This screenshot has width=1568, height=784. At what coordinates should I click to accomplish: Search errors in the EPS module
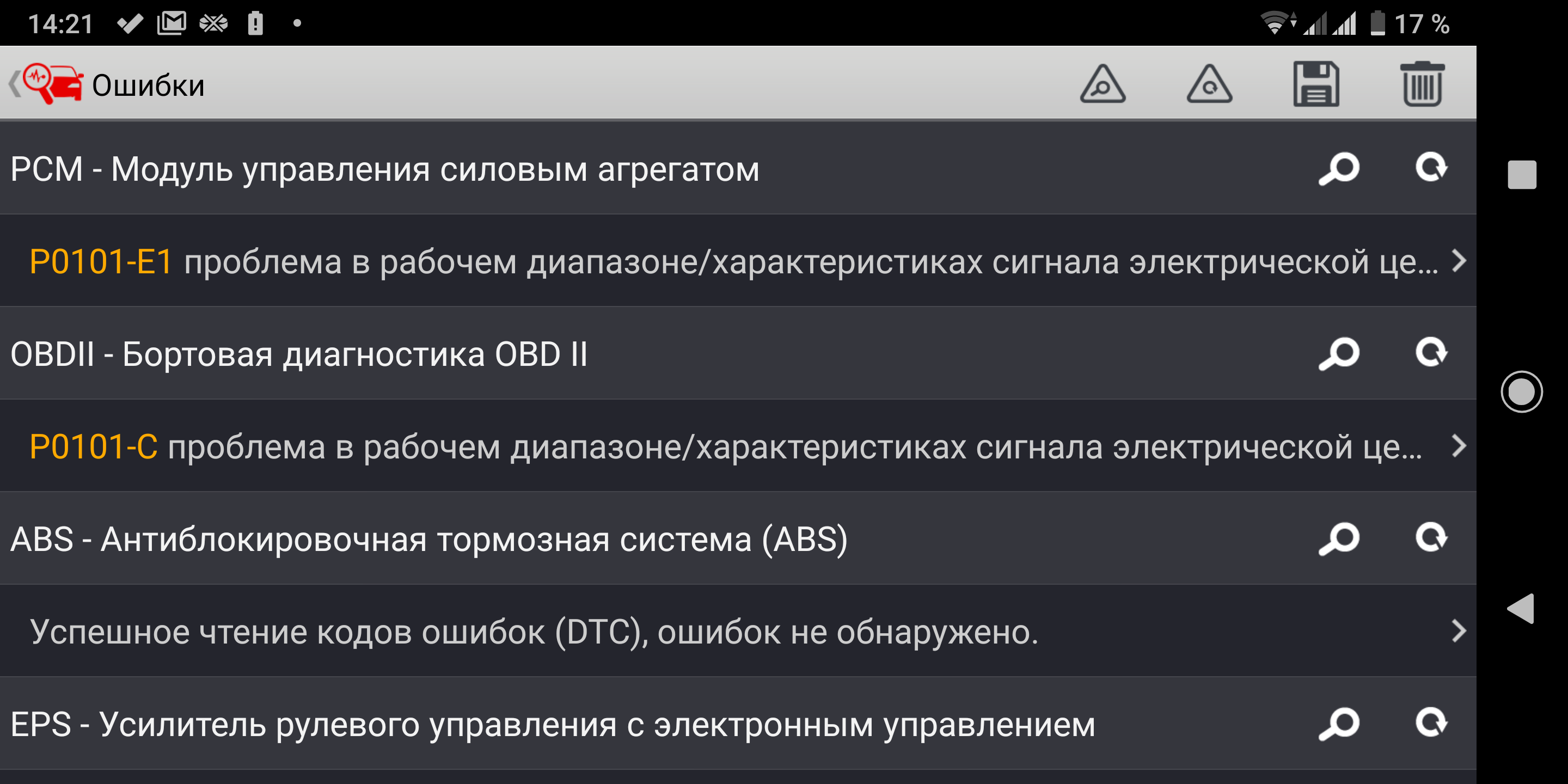1339,723
